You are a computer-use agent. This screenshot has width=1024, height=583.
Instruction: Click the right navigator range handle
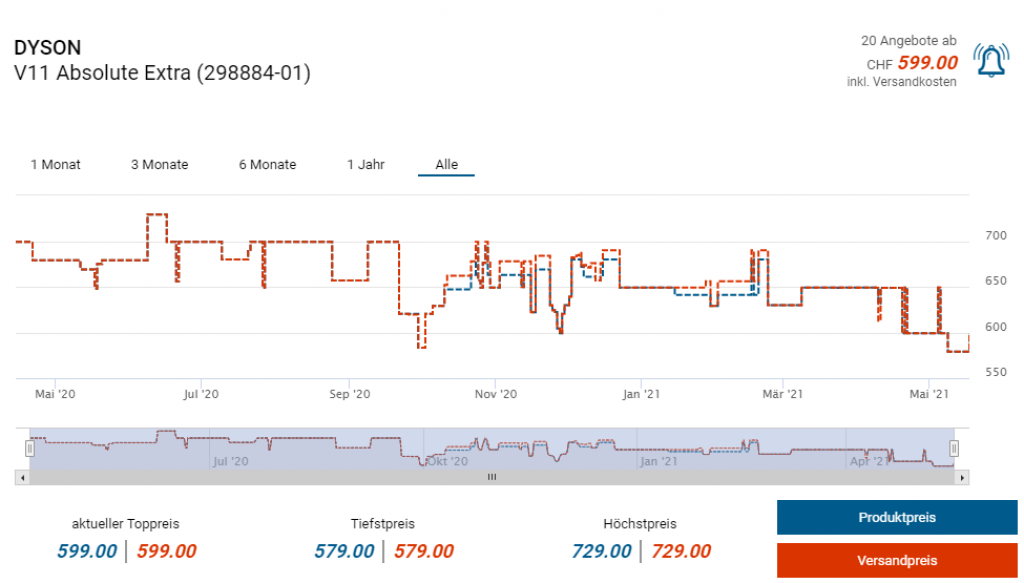(954, 449)
